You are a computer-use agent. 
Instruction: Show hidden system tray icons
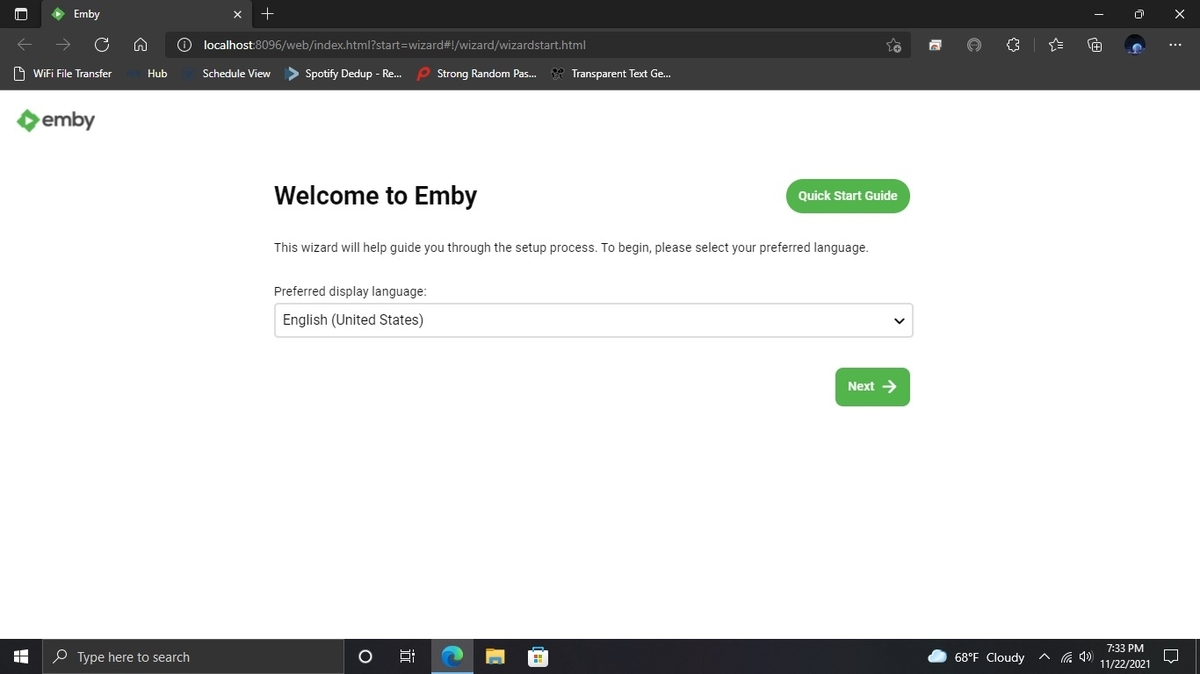pos(1044,657)
